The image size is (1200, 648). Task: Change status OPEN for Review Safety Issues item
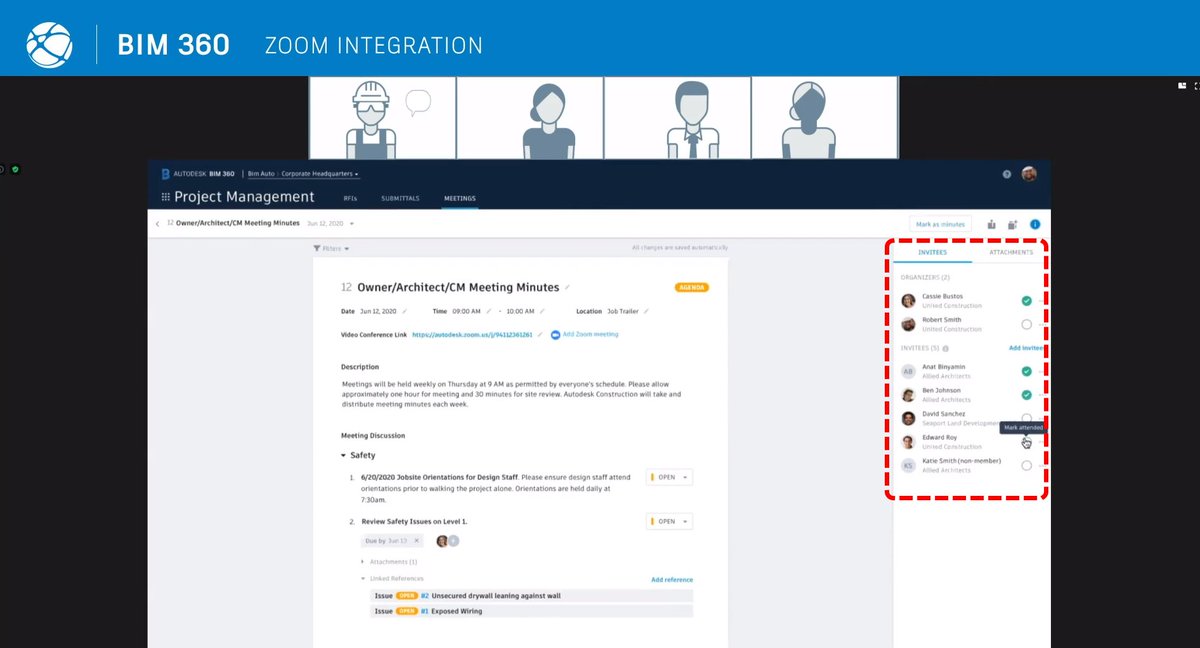click(x=669, y=521)
